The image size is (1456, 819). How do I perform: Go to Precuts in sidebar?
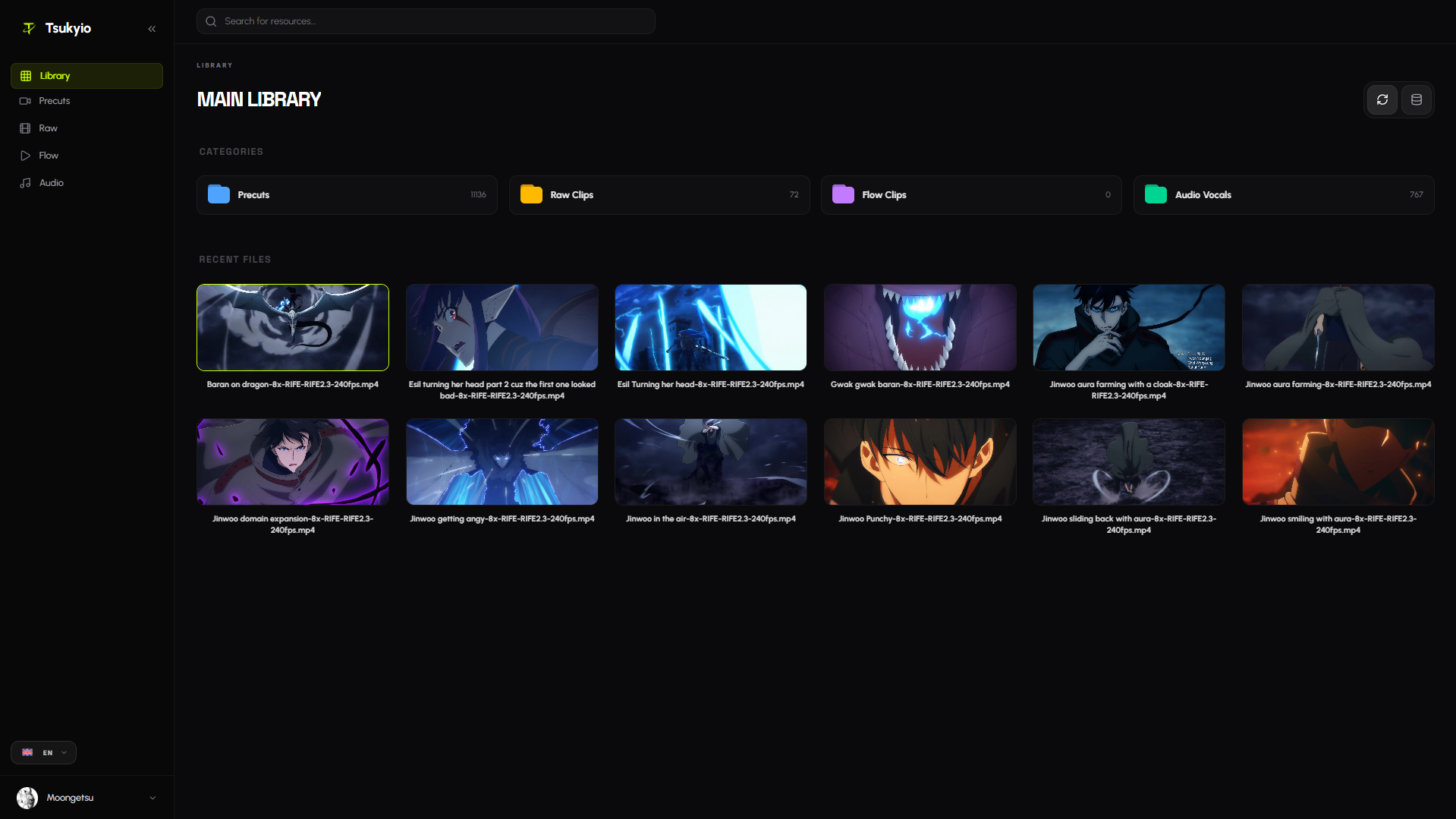tap(55, 101)
